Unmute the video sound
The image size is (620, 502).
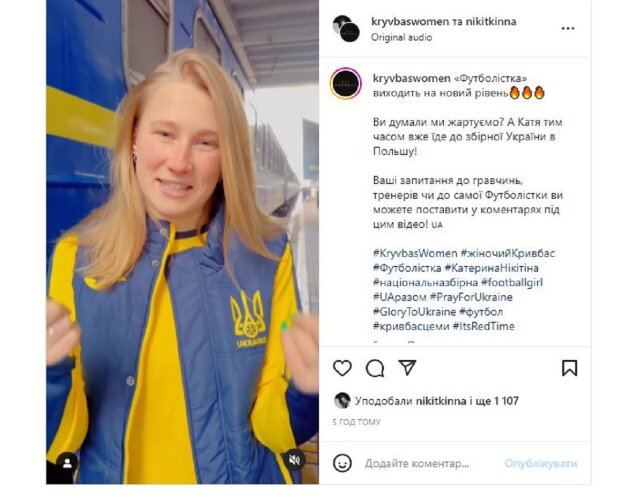(294, 460)
